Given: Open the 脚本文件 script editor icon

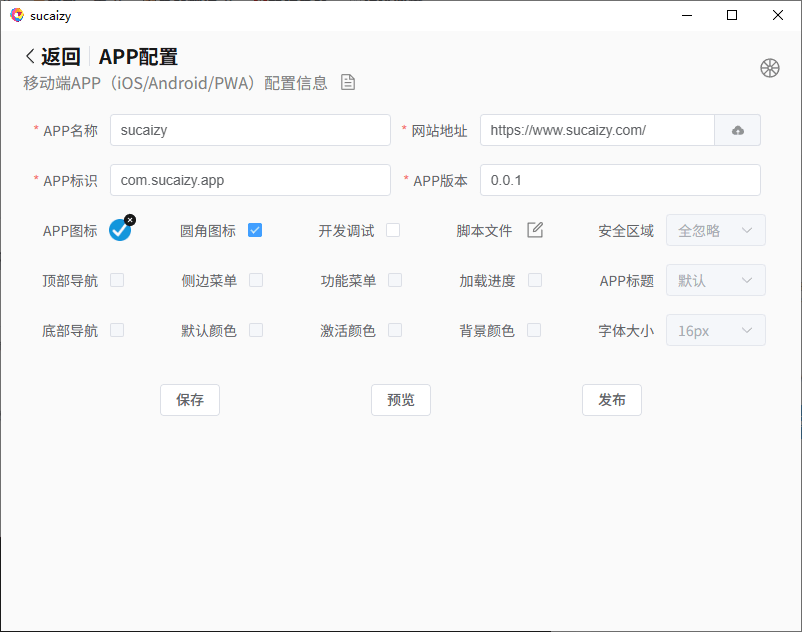Looking at the screenshot, I should pos(535,230).
